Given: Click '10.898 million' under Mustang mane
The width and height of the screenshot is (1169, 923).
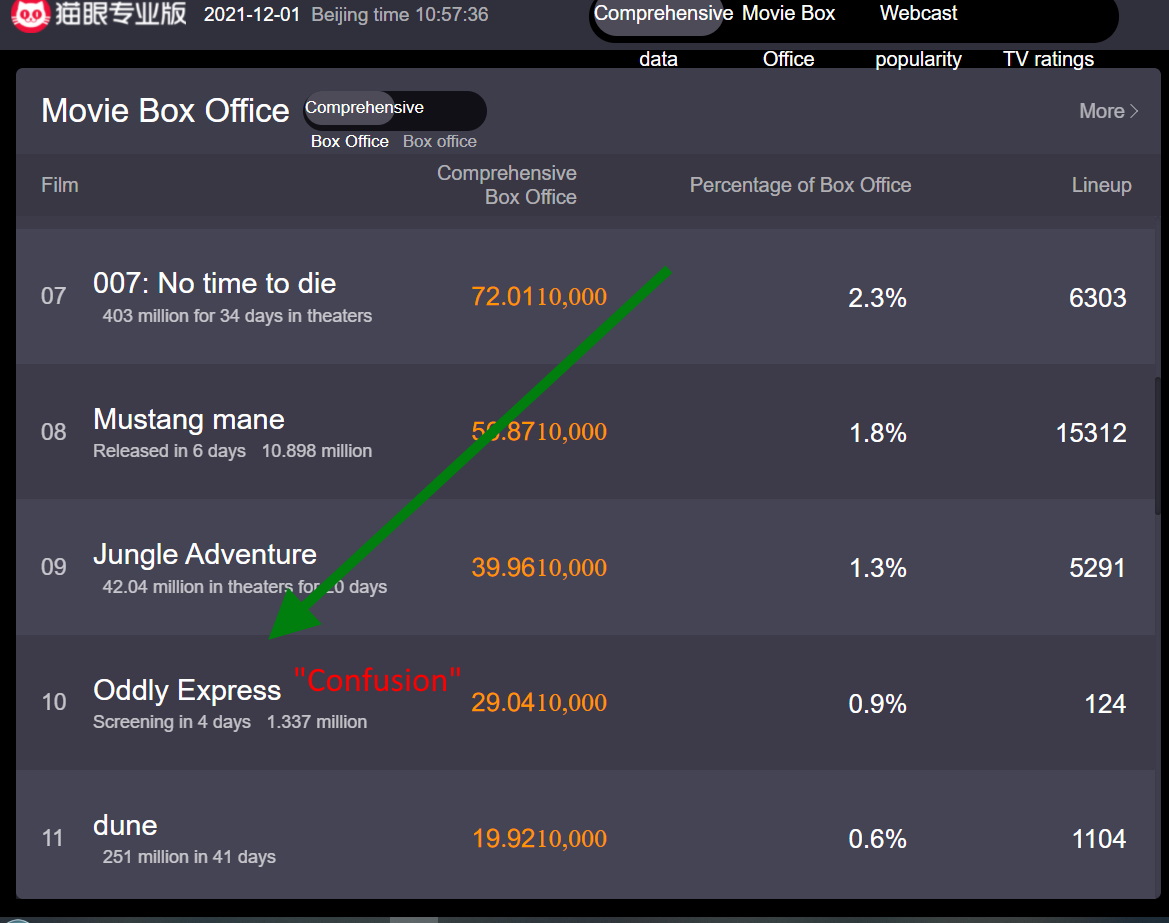Looking at the screenshot, I should click(x=317, y=451).
